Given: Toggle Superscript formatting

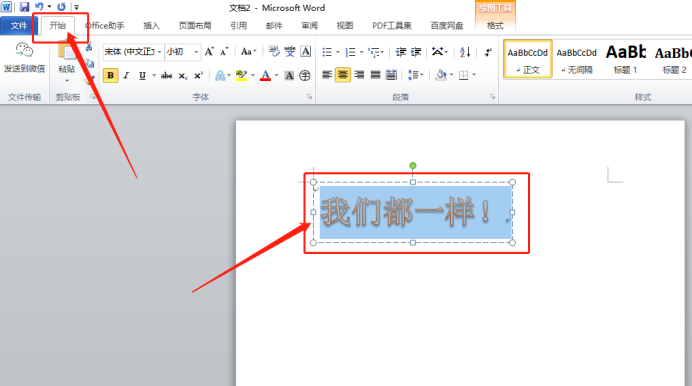Looking at the screenshot, I should (198, 75).
